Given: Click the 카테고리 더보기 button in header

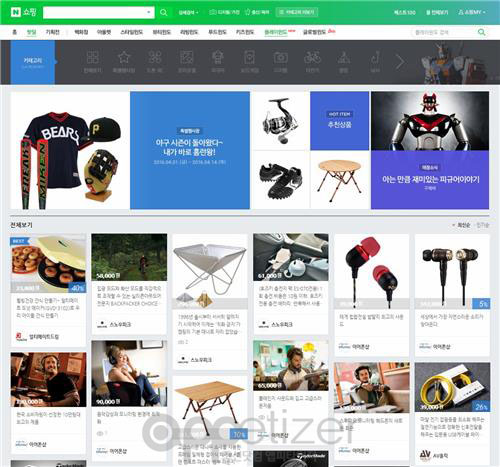Looking at the screenshot, I should pyautogui.click(x=297, y=12).
